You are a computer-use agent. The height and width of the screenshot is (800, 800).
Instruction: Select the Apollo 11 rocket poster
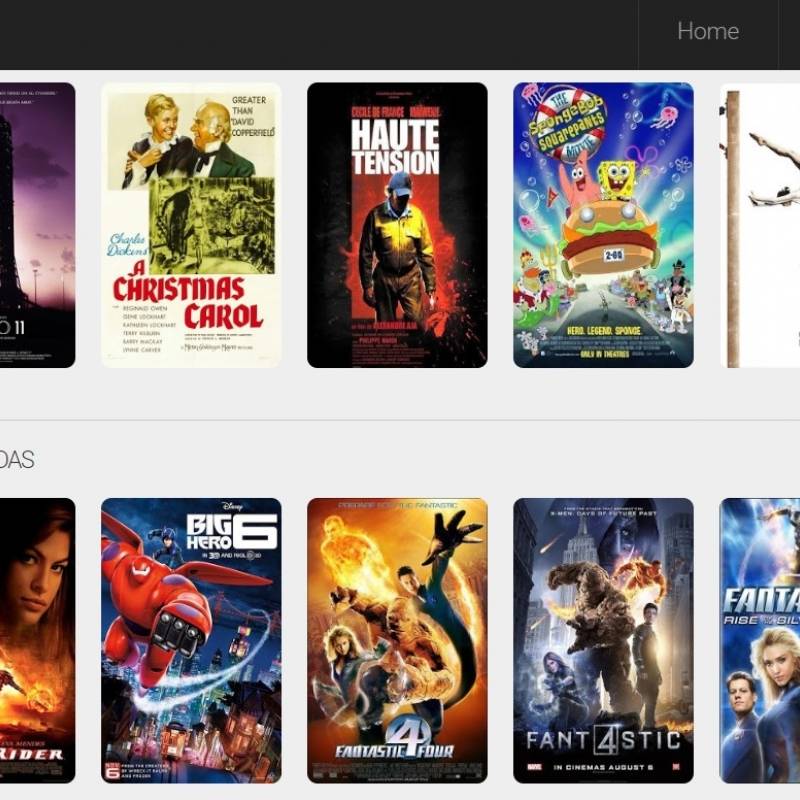pos(37,225)
